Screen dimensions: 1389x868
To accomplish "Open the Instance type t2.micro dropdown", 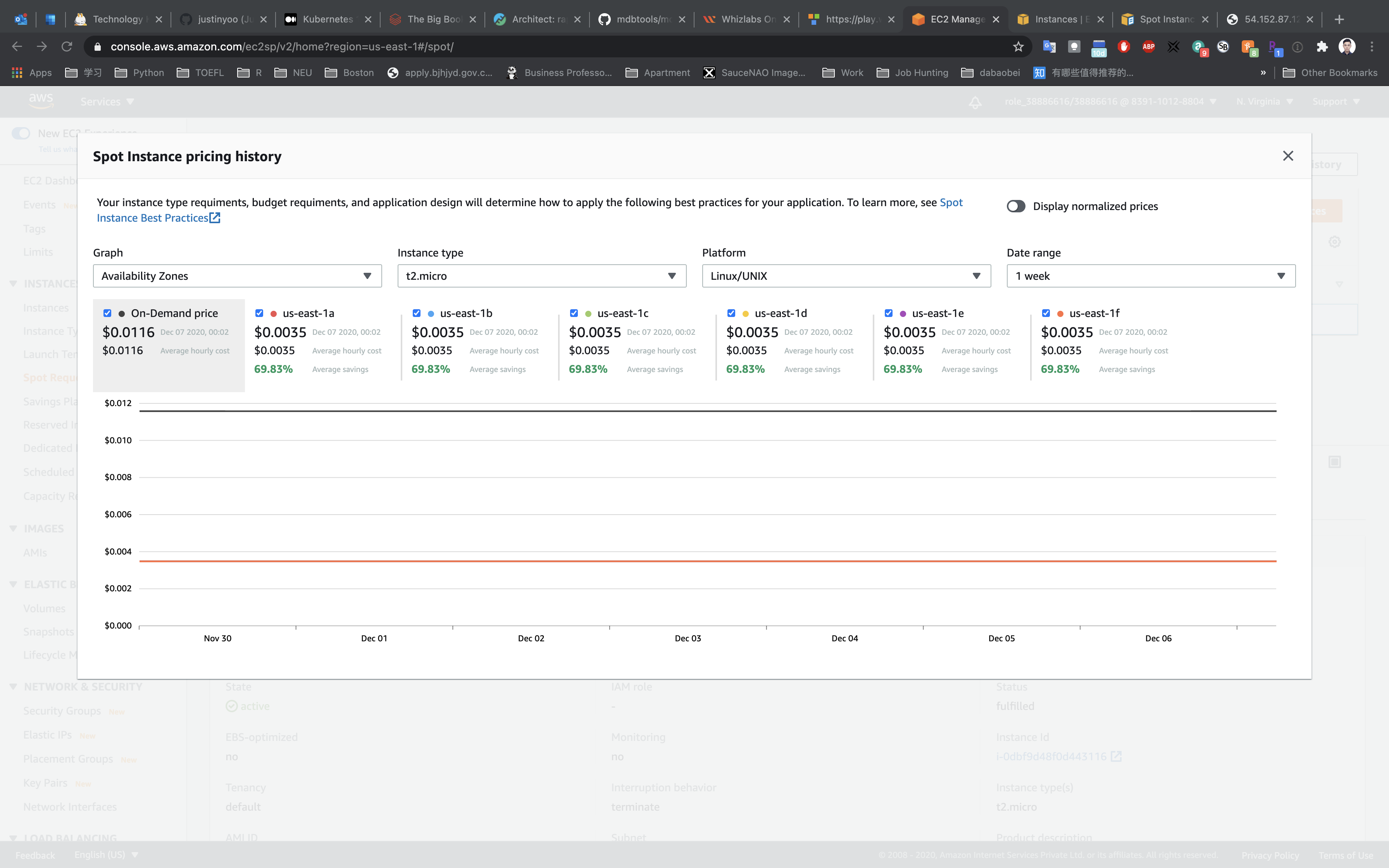I will point(541,276).
